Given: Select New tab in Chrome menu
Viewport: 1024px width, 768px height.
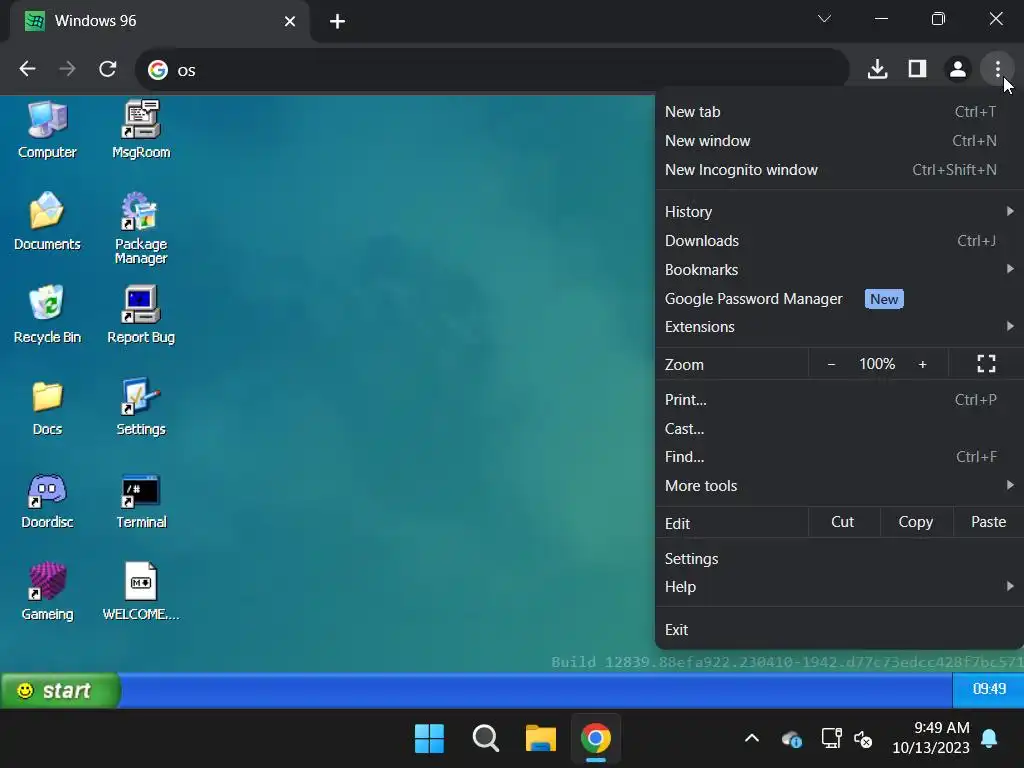Looking at the screenshot, I should pyautogui.click(x=839, y=112).
